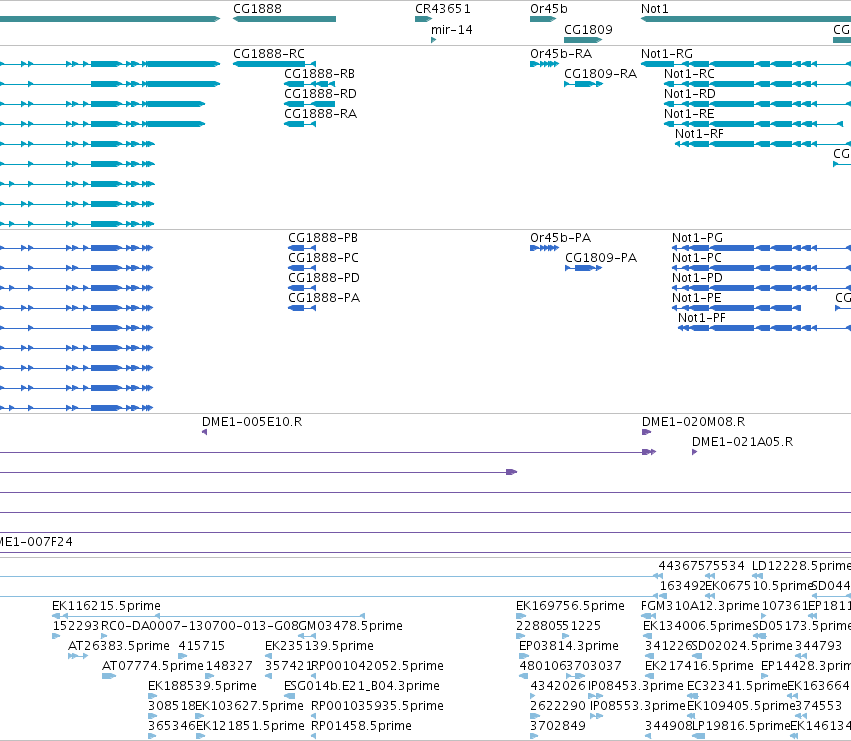The height and width of the screenshot is (741, 851).
Task: Select the EK121851.5prime EST
Action: [200, 736]
